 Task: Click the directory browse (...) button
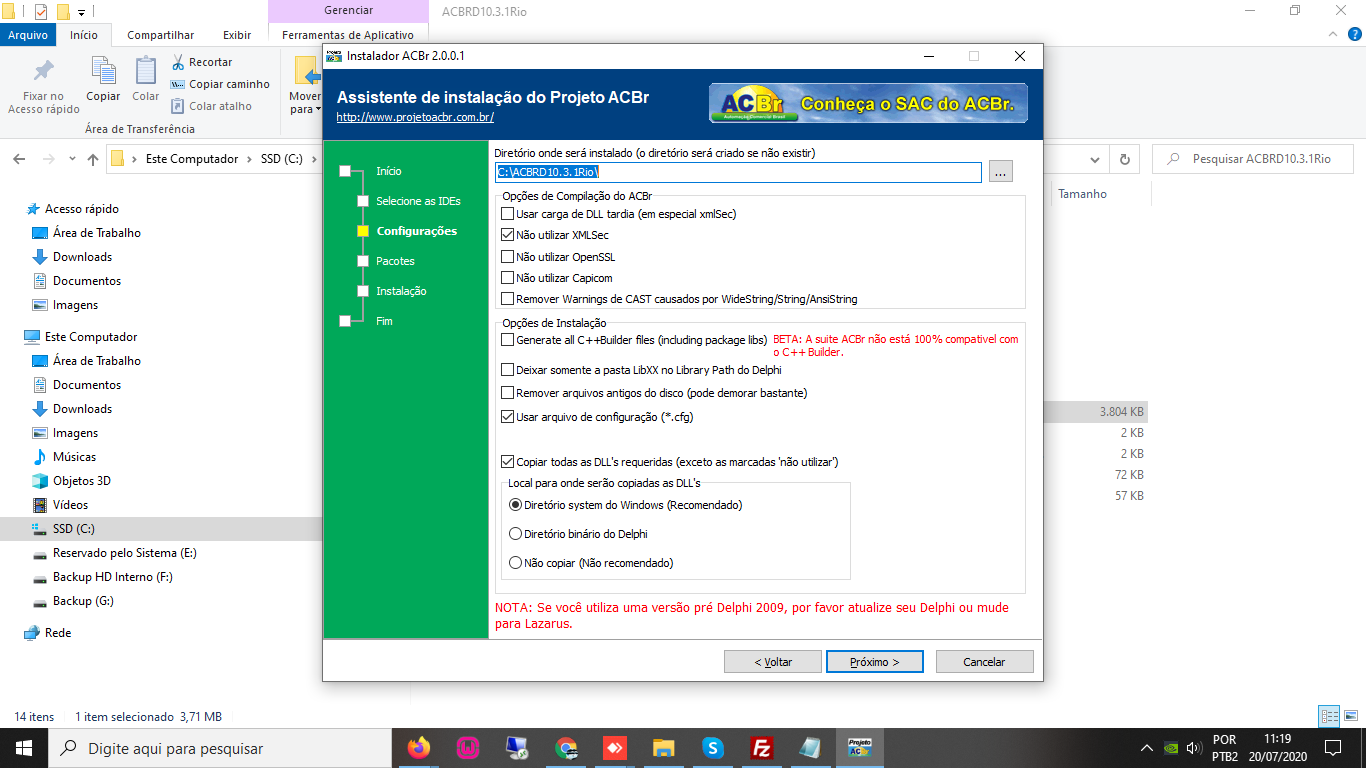pyautogui.click(x=1001, y=172)
